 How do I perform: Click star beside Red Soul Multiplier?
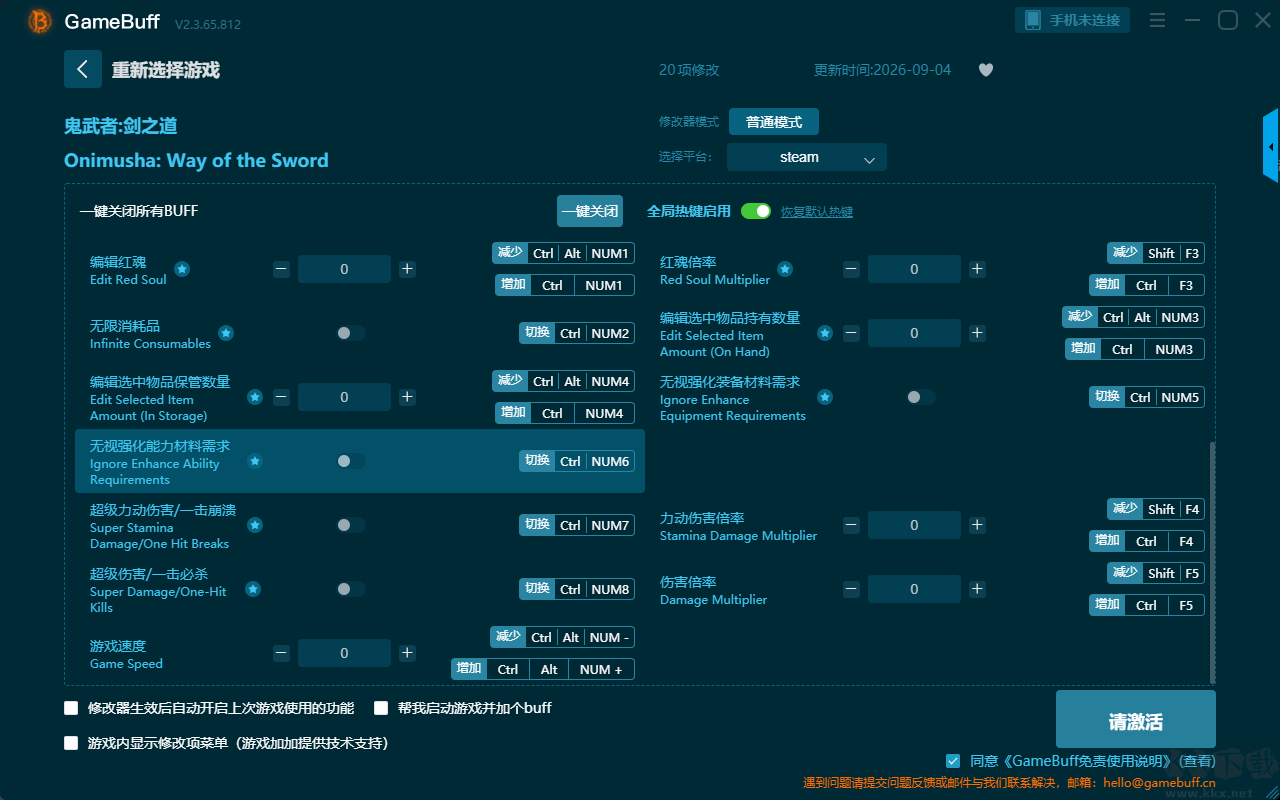pyautogui.click(x=785, y=269)
